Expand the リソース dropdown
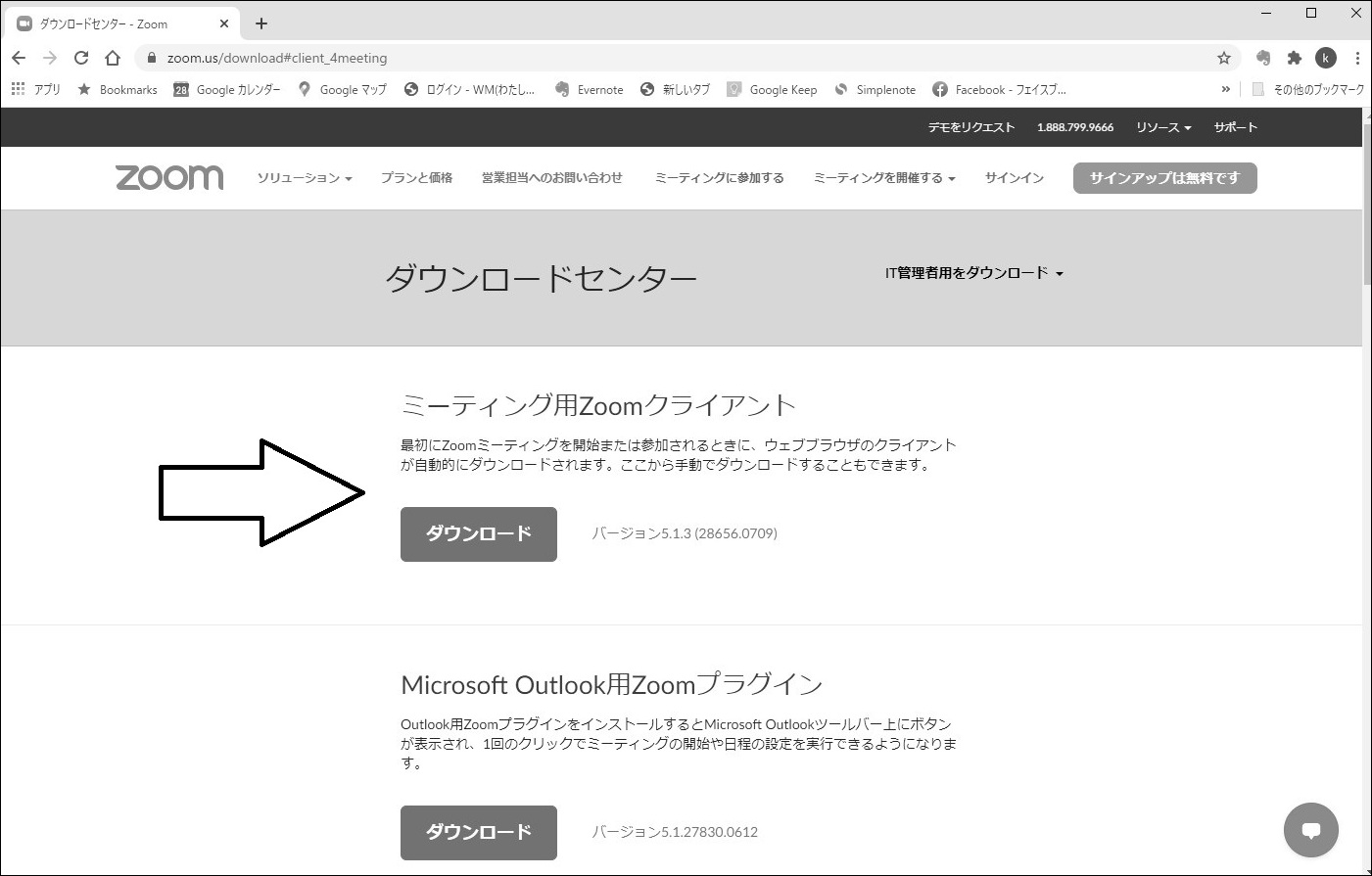The width and height of the screenshot is (1372, 876). (x=1161, y=126)
